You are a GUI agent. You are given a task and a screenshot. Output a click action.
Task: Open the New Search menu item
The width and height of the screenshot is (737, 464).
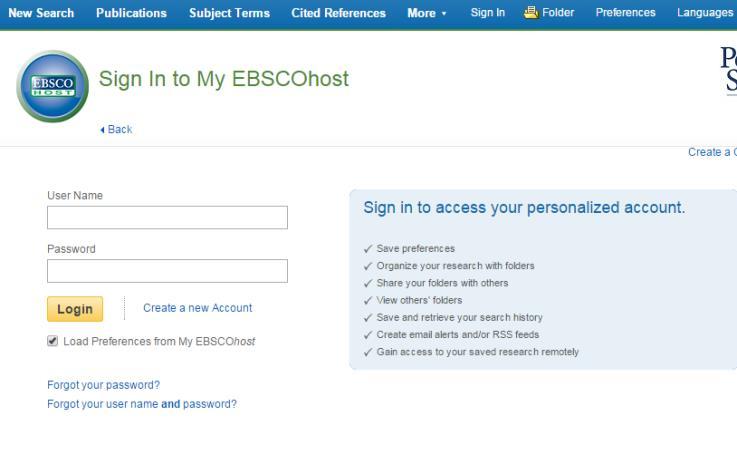(41, 13)
